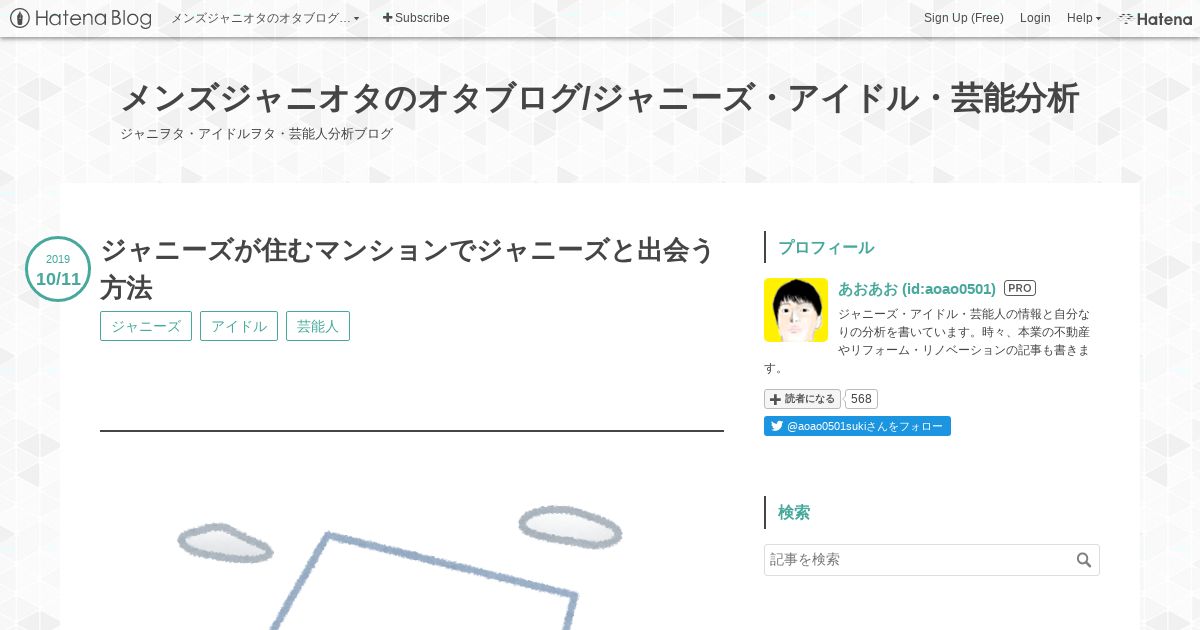Image resolution: width=1200 pixels, height=630 pixels.
Task: Open the 2019 10/11 date circle
Action: 58,269
